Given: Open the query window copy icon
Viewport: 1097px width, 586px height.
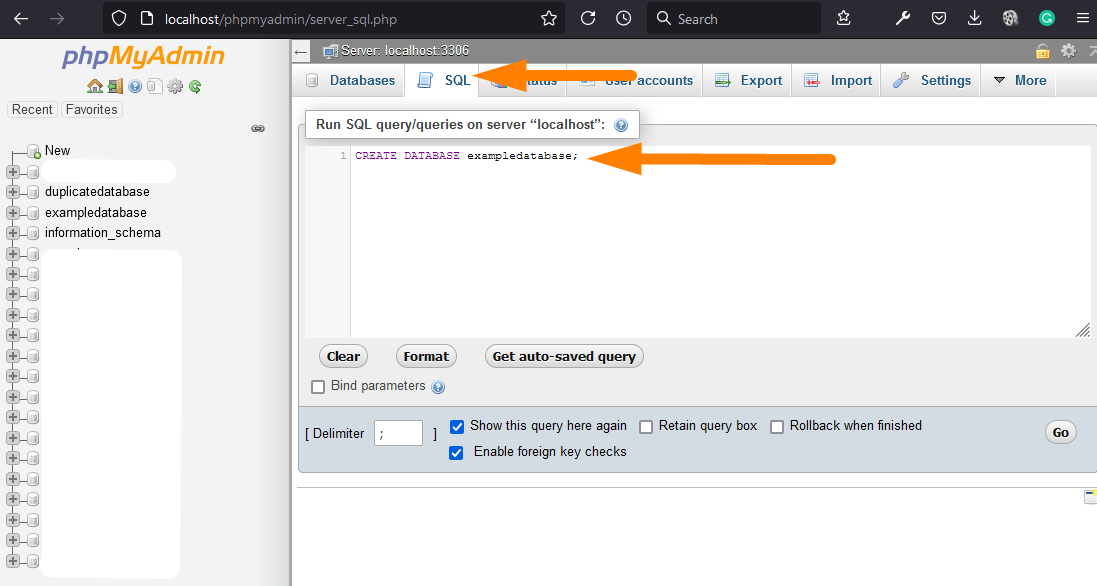Looking at the screenshot, I should coord(155,86).
